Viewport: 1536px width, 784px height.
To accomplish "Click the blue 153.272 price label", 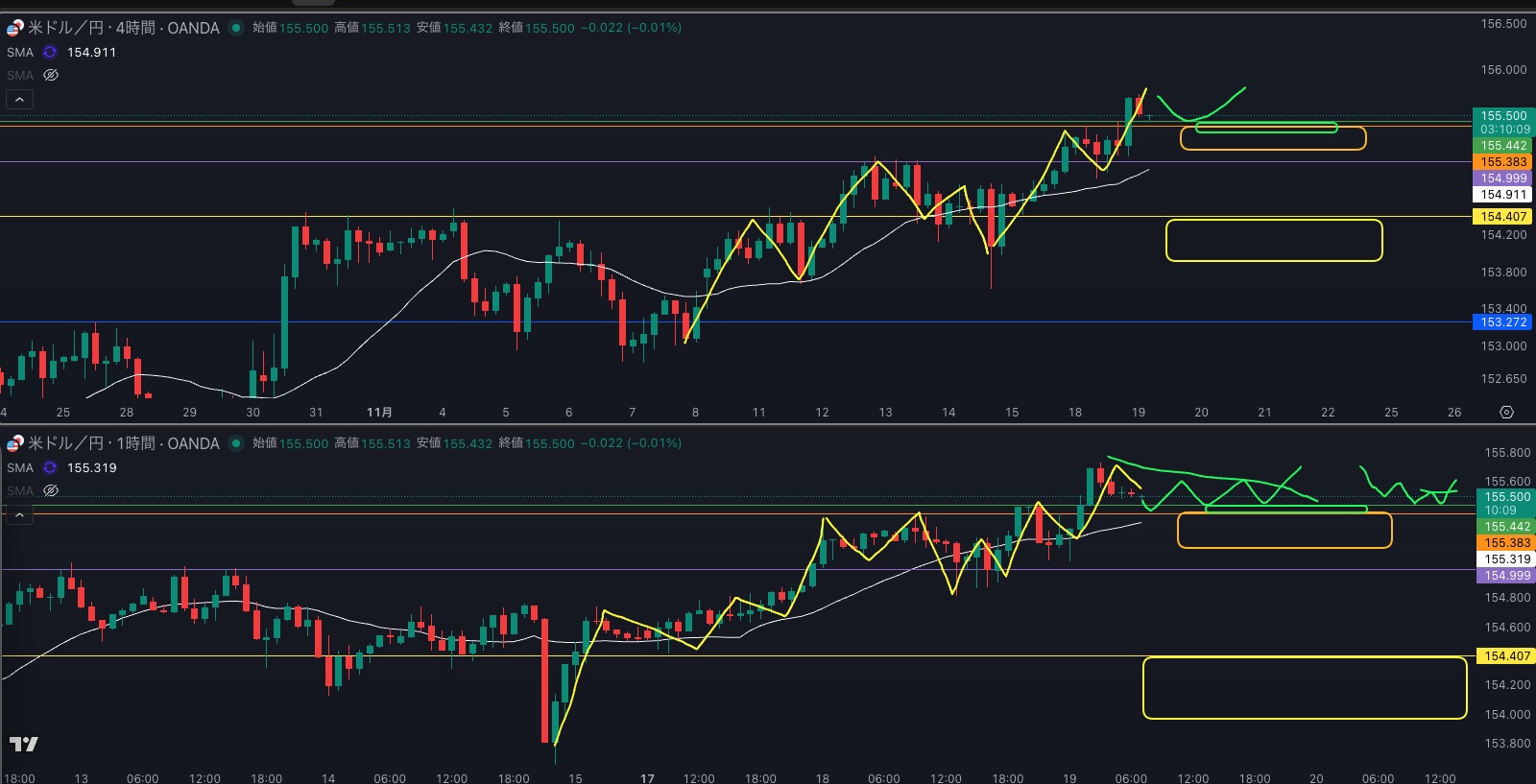I will click(x=1503, y=322).
